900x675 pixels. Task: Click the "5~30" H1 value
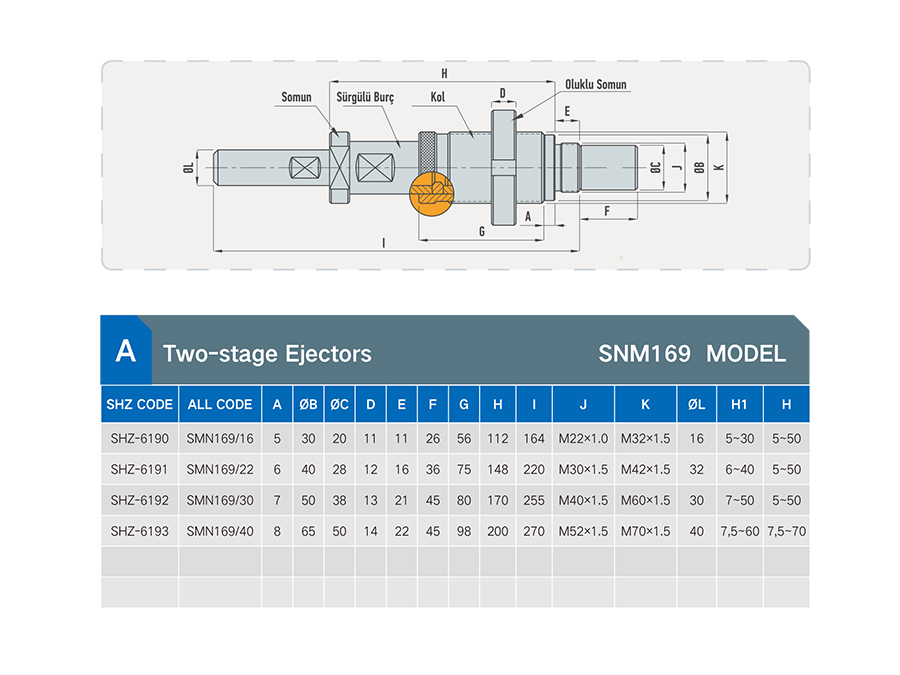[739, 439]
